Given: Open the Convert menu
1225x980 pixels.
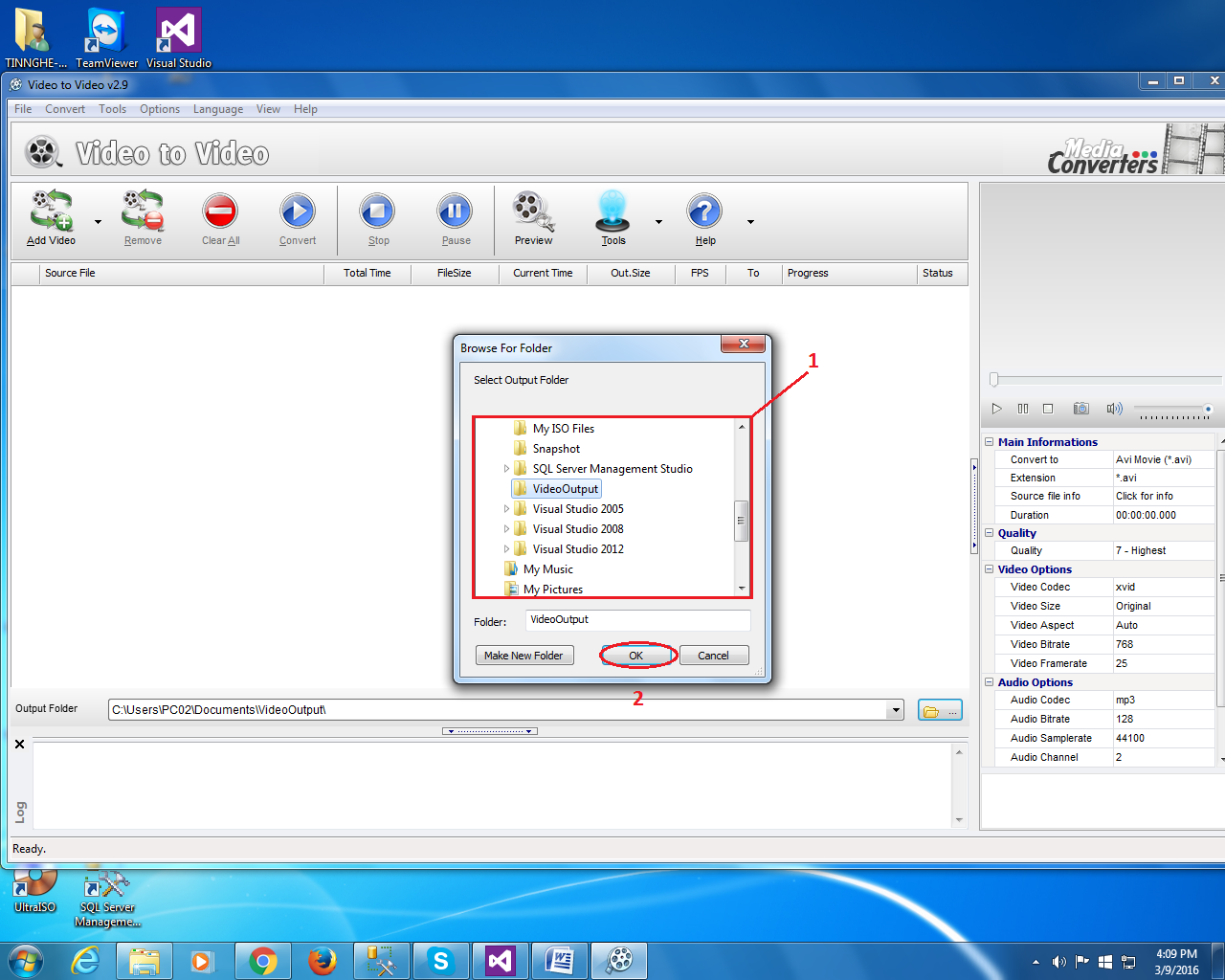Looking at the screenshot, I should pos(65,109).
